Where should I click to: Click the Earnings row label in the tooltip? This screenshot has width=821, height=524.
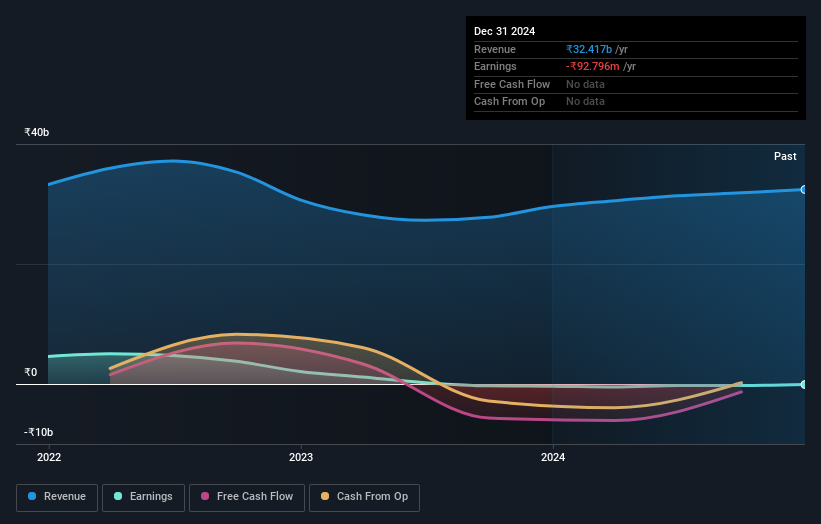coord(495,66)
